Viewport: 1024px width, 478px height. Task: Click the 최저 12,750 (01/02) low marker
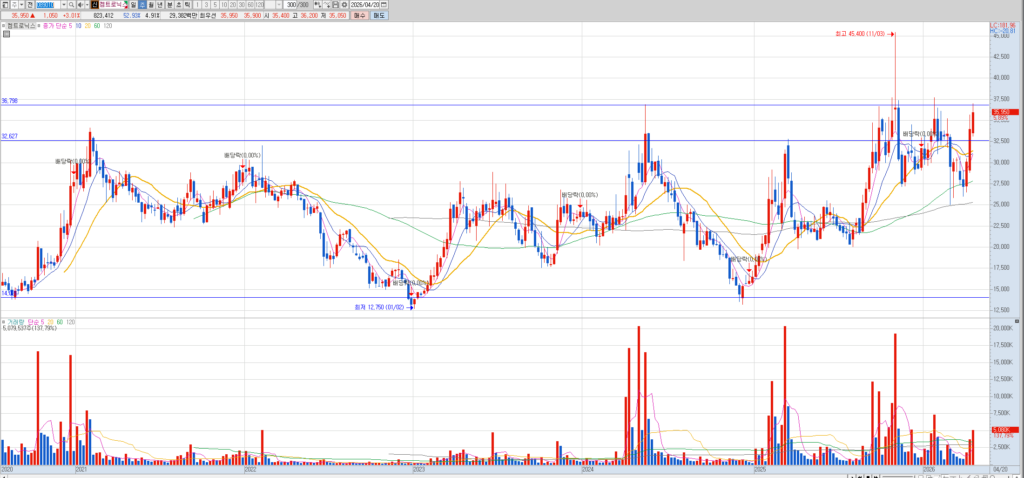point(382,306)
